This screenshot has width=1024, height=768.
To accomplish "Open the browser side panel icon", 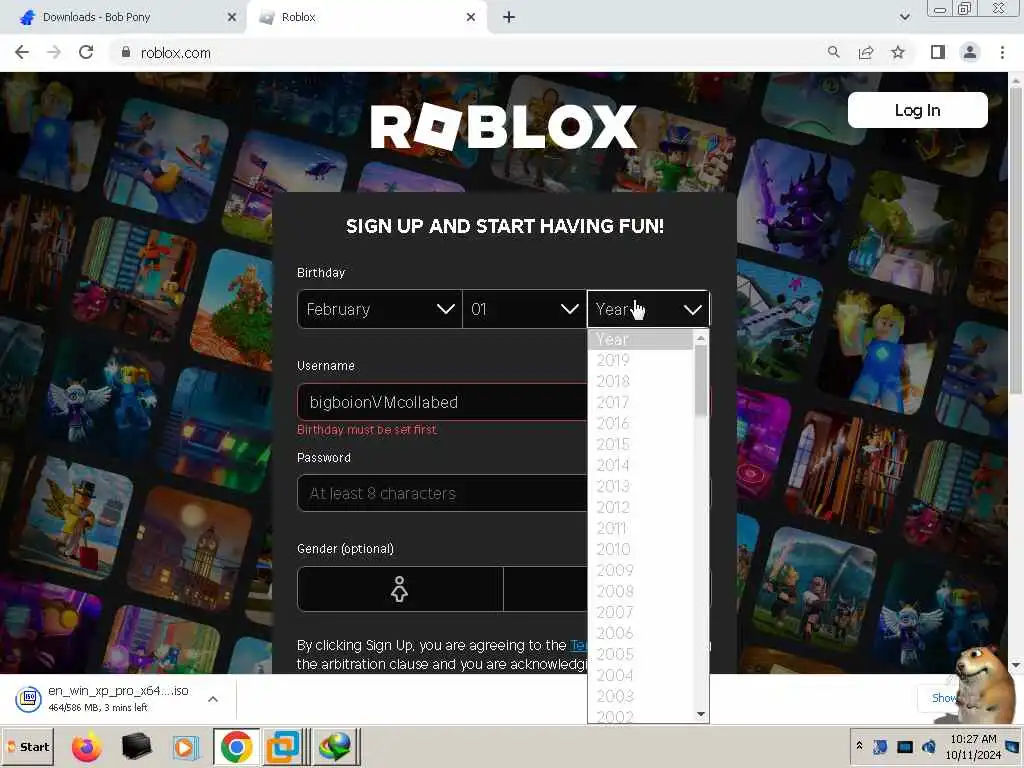I will (938, 52).
